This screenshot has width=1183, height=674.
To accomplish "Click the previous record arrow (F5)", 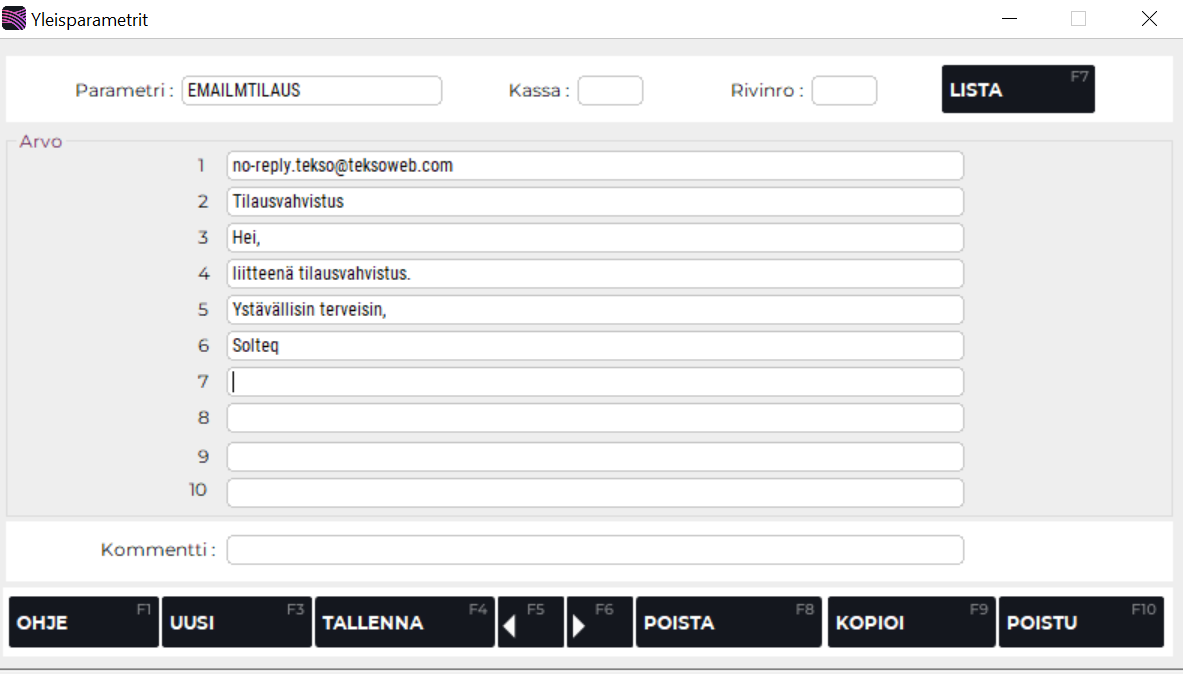I will [530, 622].
